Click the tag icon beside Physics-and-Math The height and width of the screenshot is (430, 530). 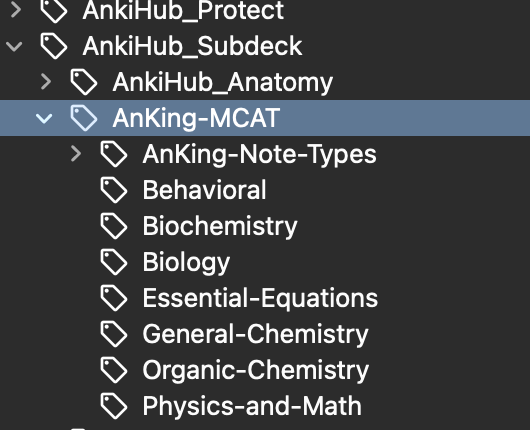114,406
